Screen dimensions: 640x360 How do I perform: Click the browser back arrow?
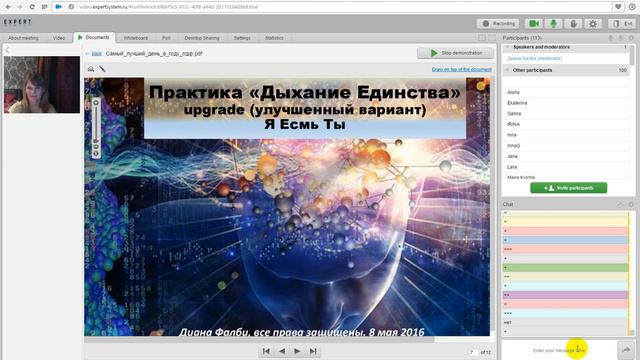pyautogui.click(x=8, y=7)
